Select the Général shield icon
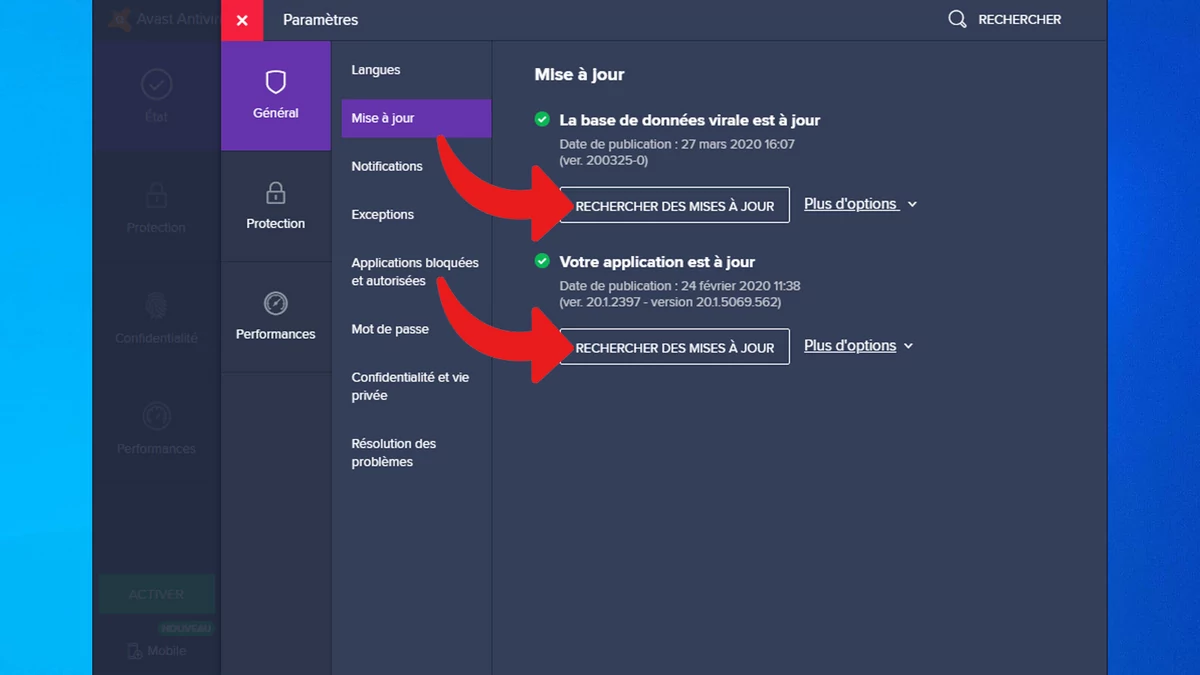Viewport: 1200px width, 675px height. (276, 82)
